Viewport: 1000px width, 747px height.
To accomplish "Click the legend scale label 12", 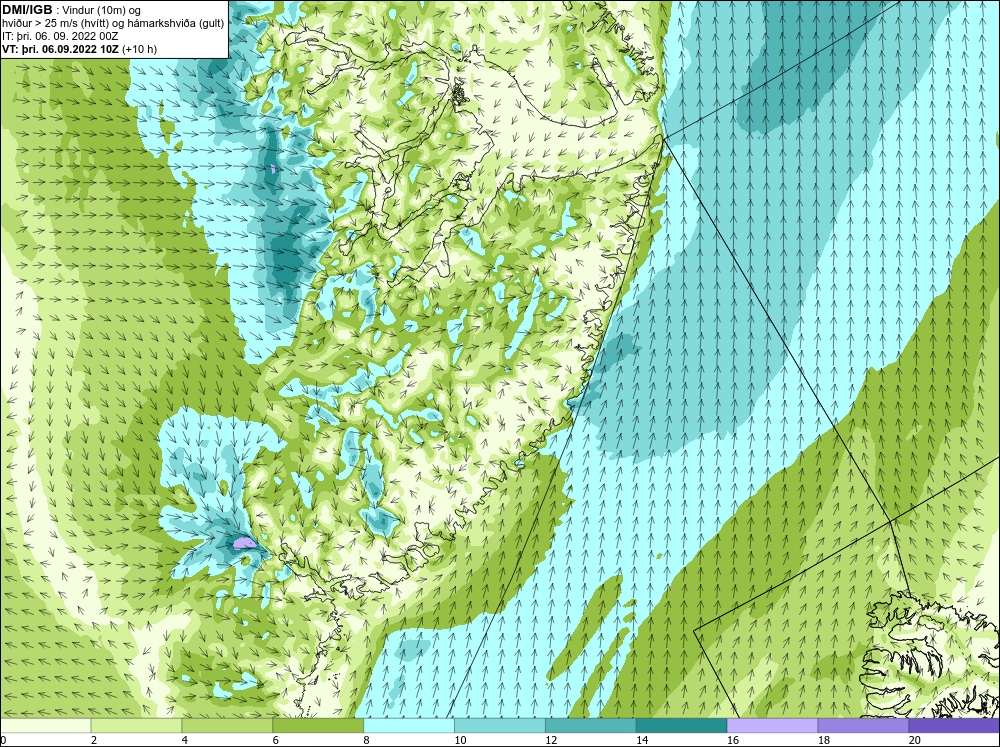I will [x=551, y=740].
